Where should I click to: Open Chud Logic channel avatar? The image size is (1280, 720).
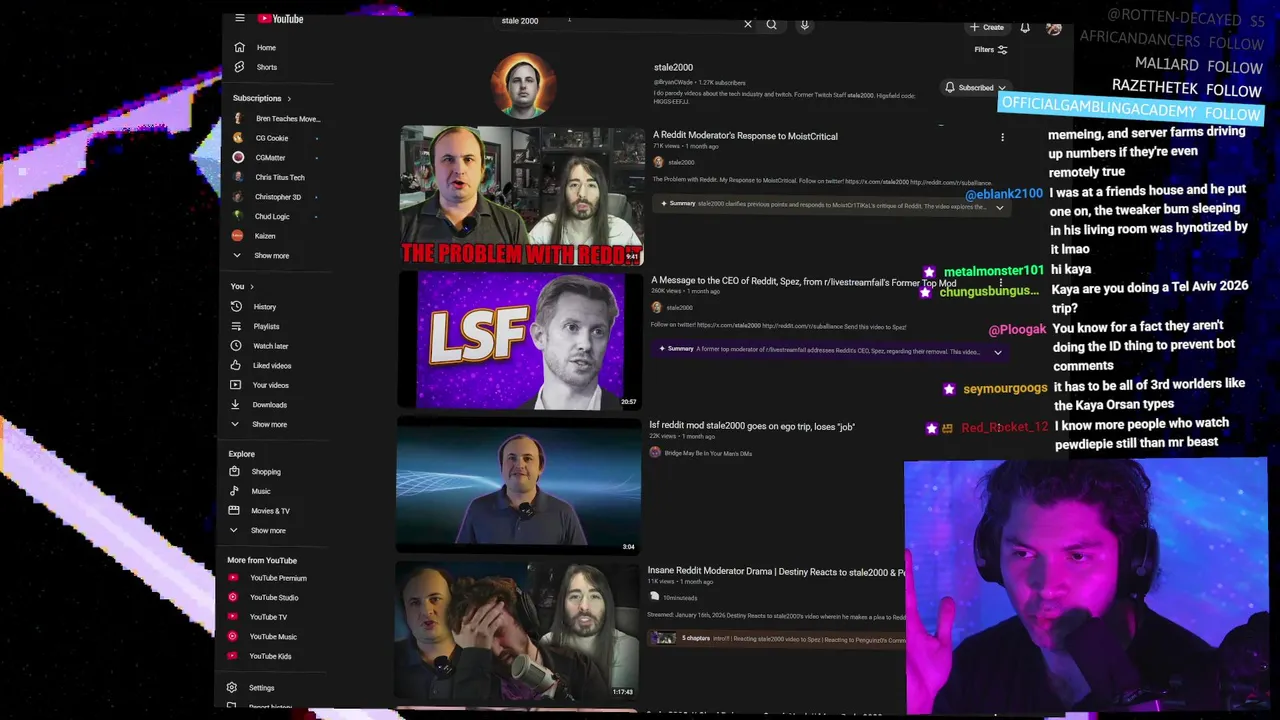coord(238,216)
